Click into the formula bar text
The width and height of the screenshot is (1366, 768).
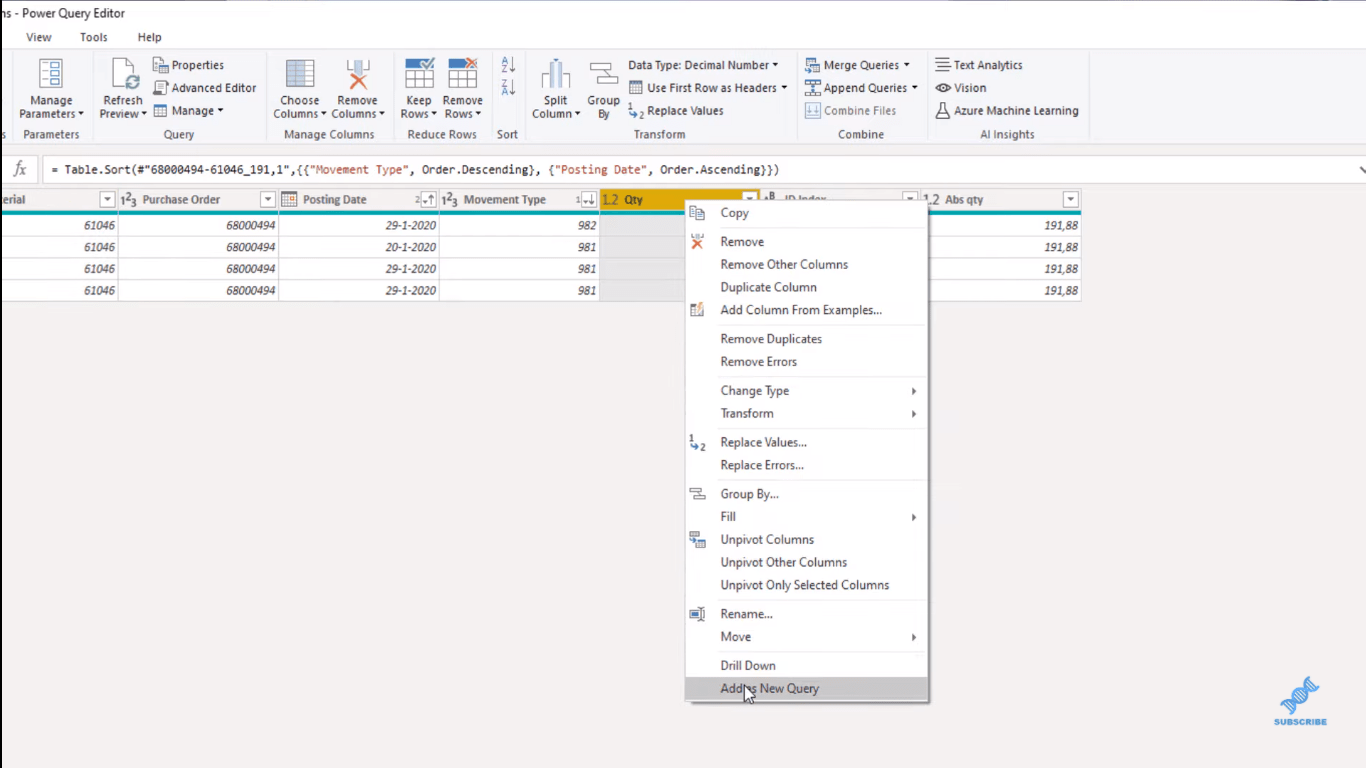(x=415, y=170)
